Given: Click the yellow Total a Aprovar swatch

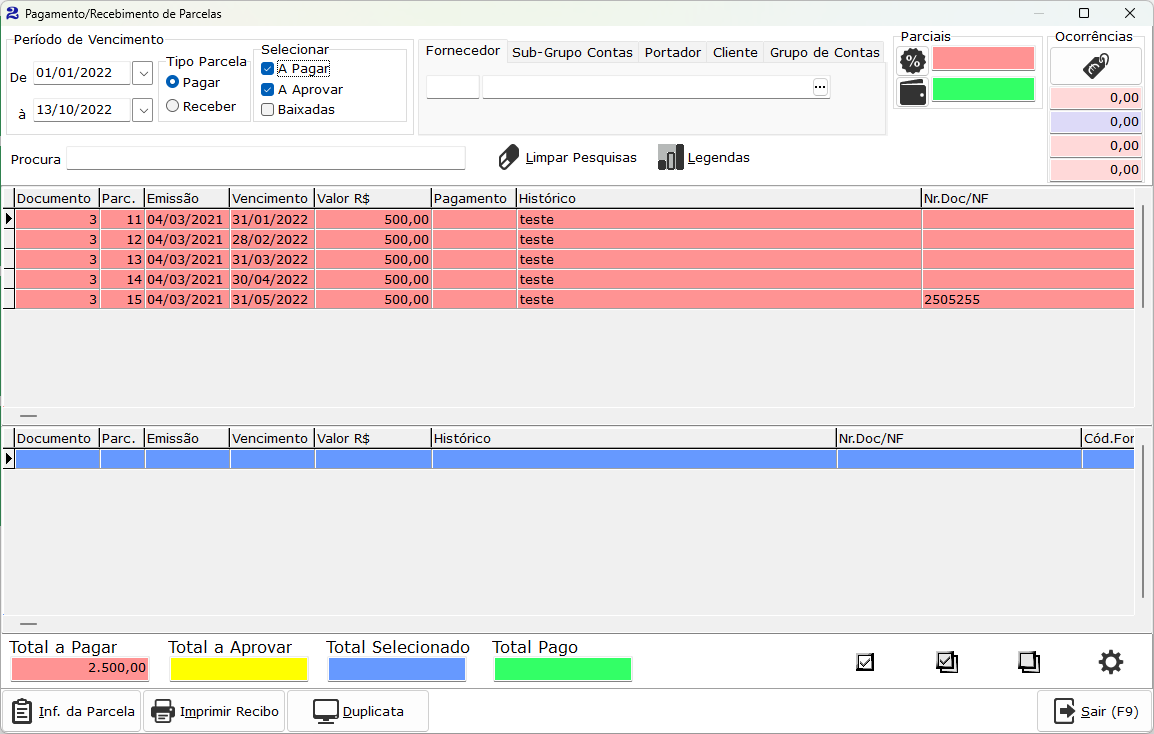Looking at the screenshot, I should click(x=238, y=669).
